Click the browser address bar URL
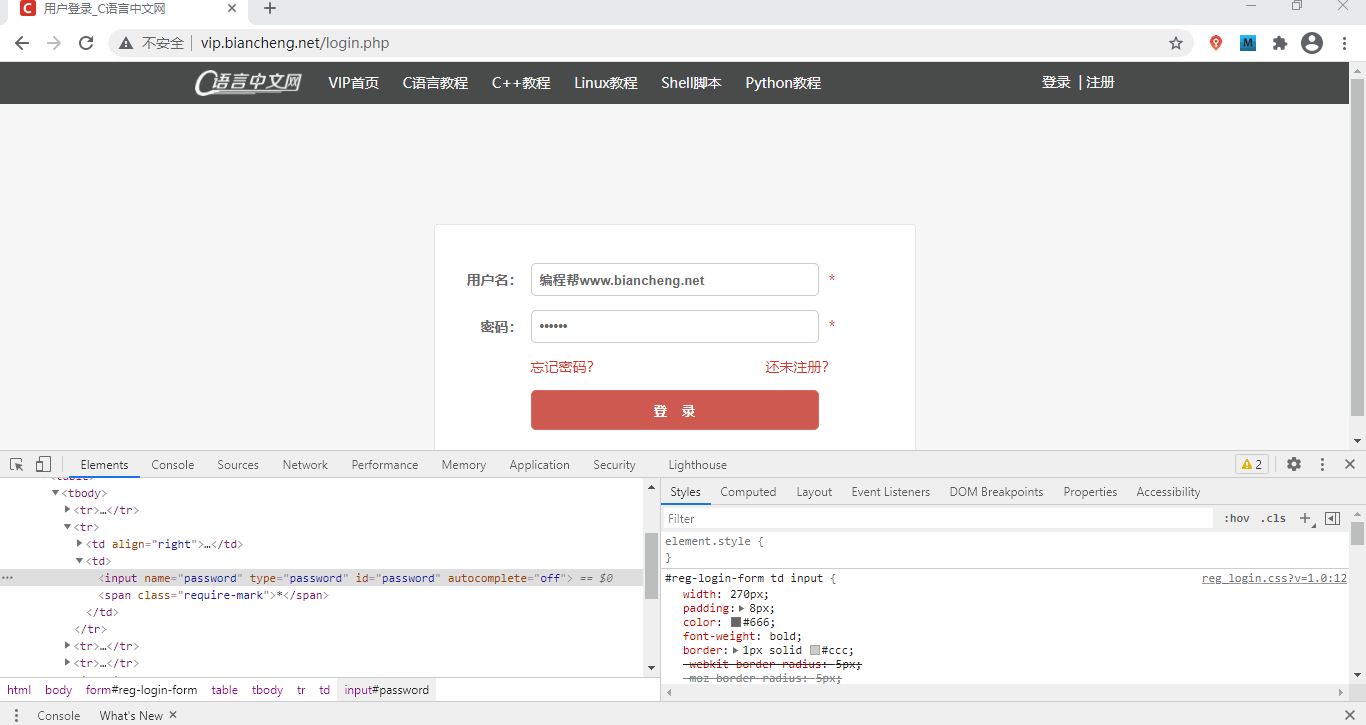Screen dimensions: 1366x725 tap(295, 43)
